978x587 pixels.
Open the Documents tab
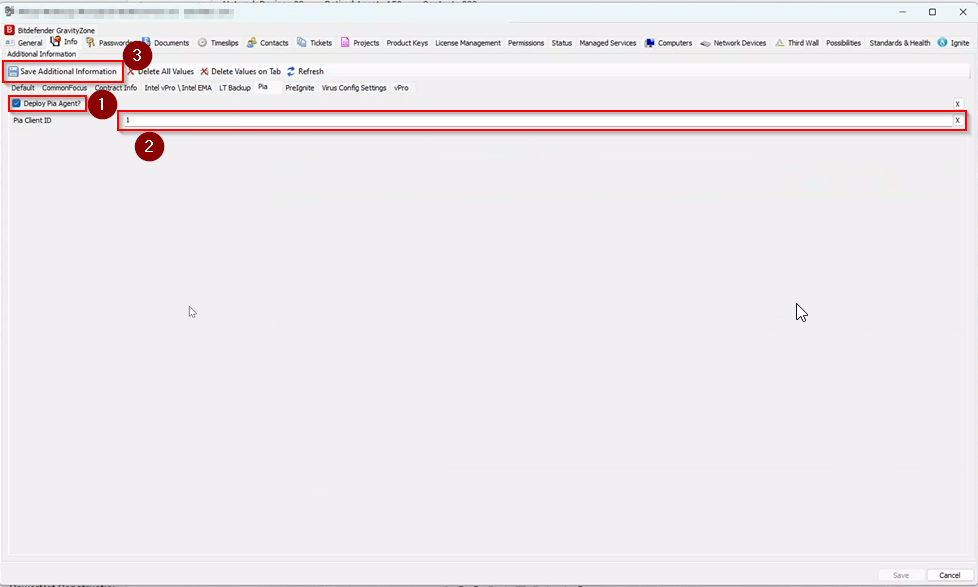click(165, 43)
